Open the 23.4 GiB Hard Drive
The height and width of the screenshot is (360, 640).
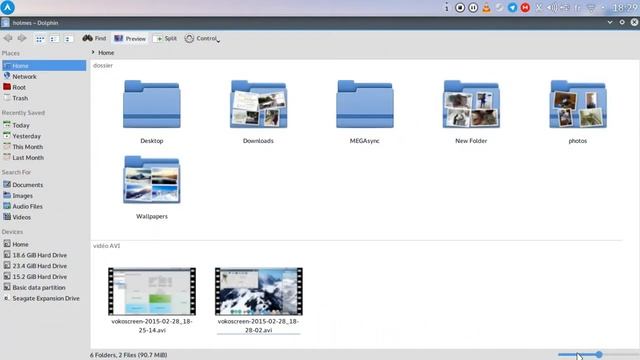point(44,266)
